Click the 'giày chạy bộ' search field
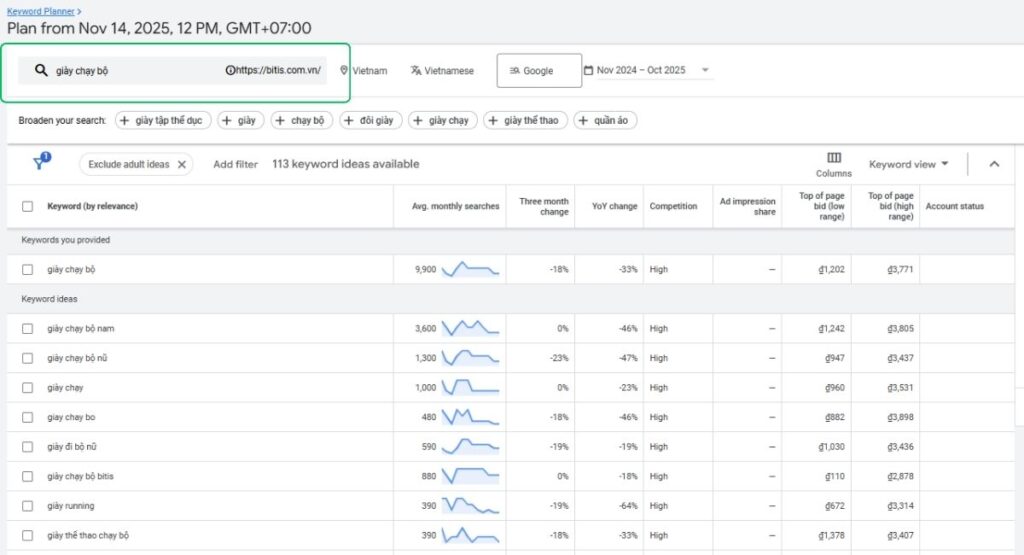 pyautogui.click(x=130, y=71)
